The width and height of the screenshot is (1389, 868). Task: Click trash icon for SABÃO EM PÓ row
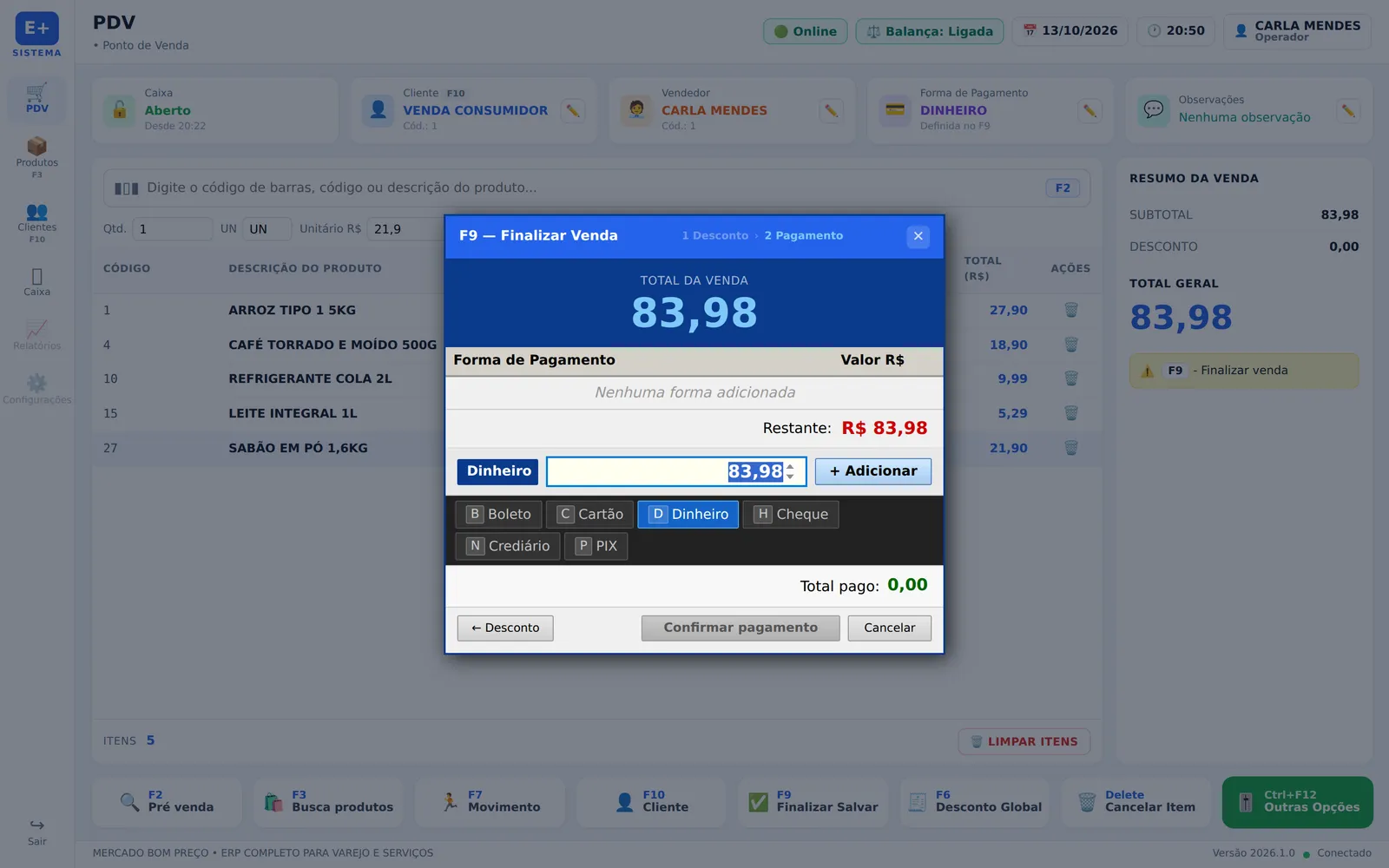(x=1070, y=448)
